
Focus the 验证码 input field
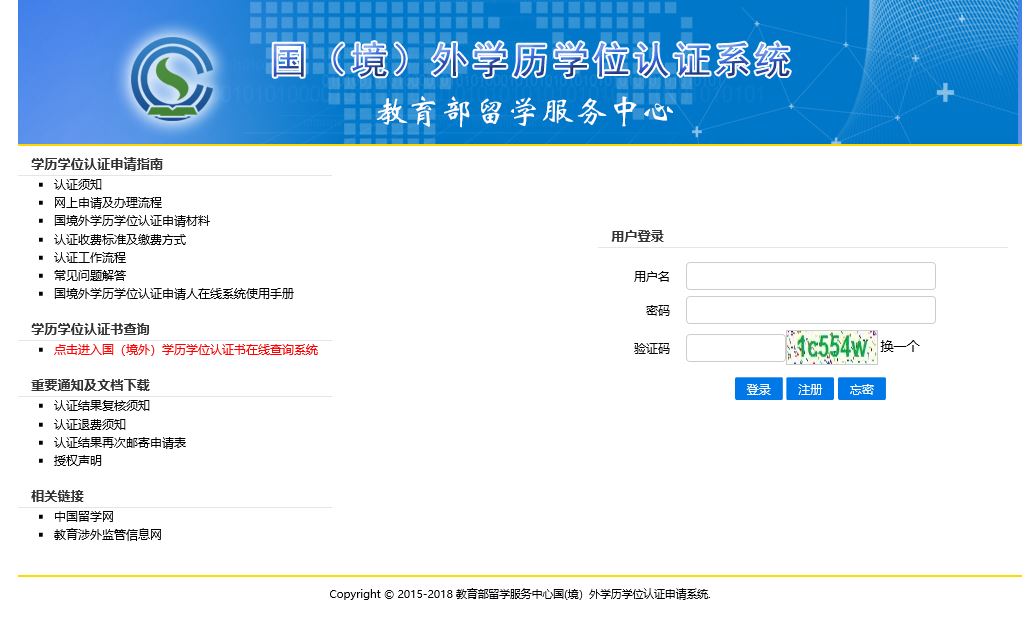click(x=736, y=348)
